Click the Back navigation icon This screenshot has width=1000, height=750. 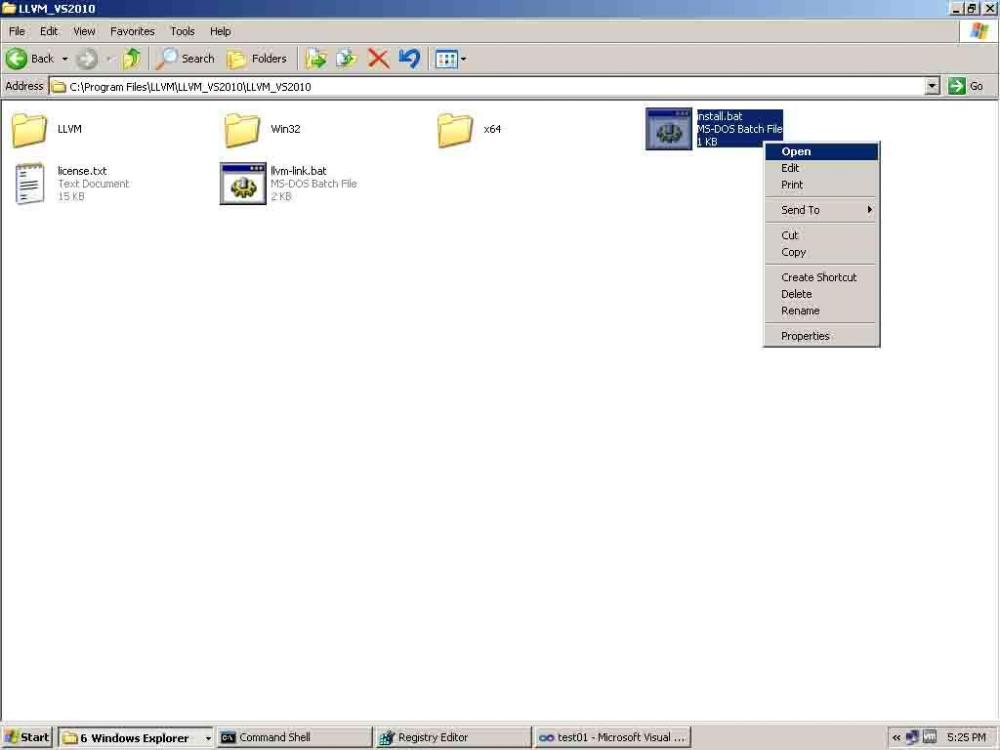[x=17, y=58]
